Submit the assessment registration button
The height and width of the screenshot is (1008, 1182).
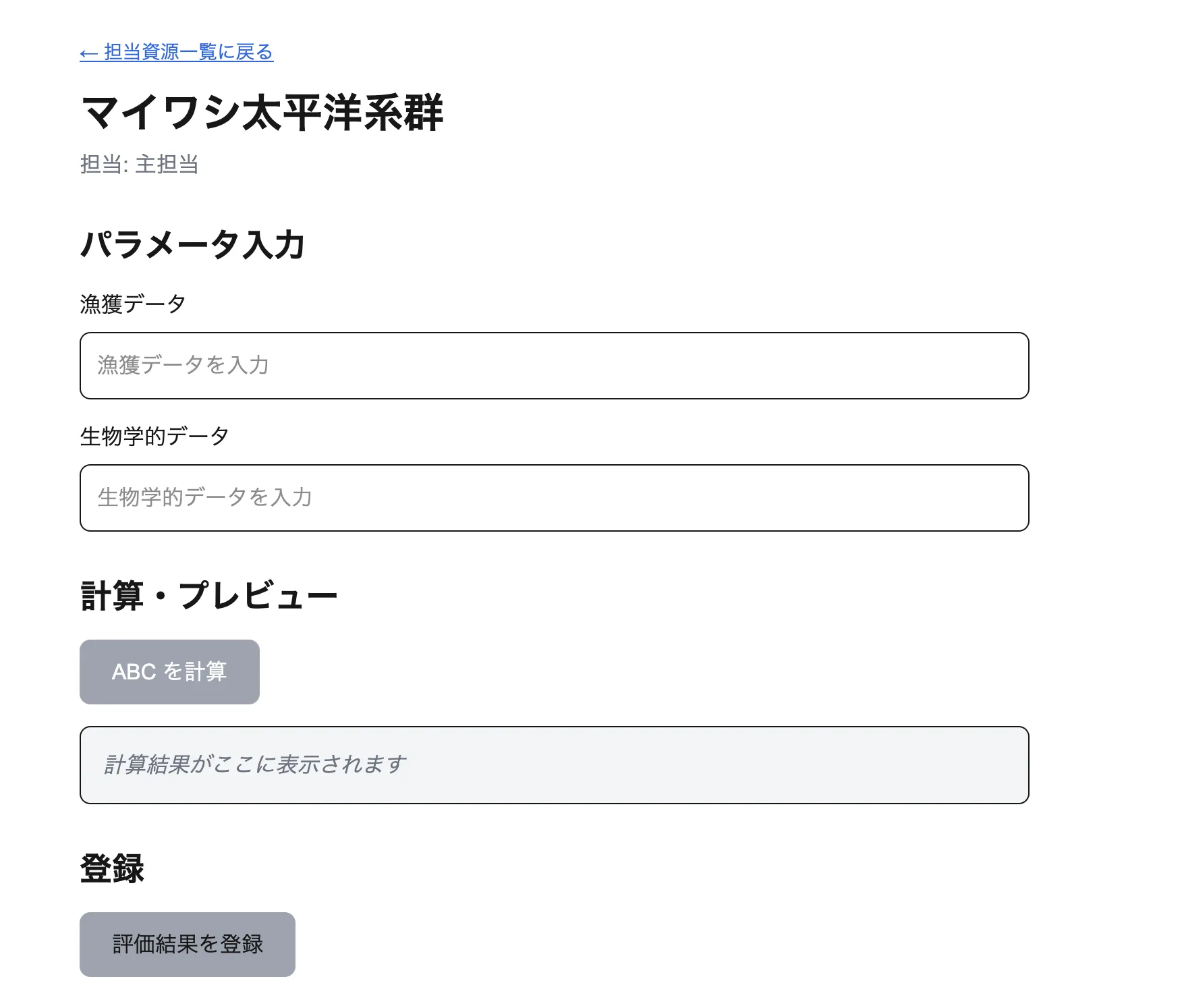coord(187,944)
